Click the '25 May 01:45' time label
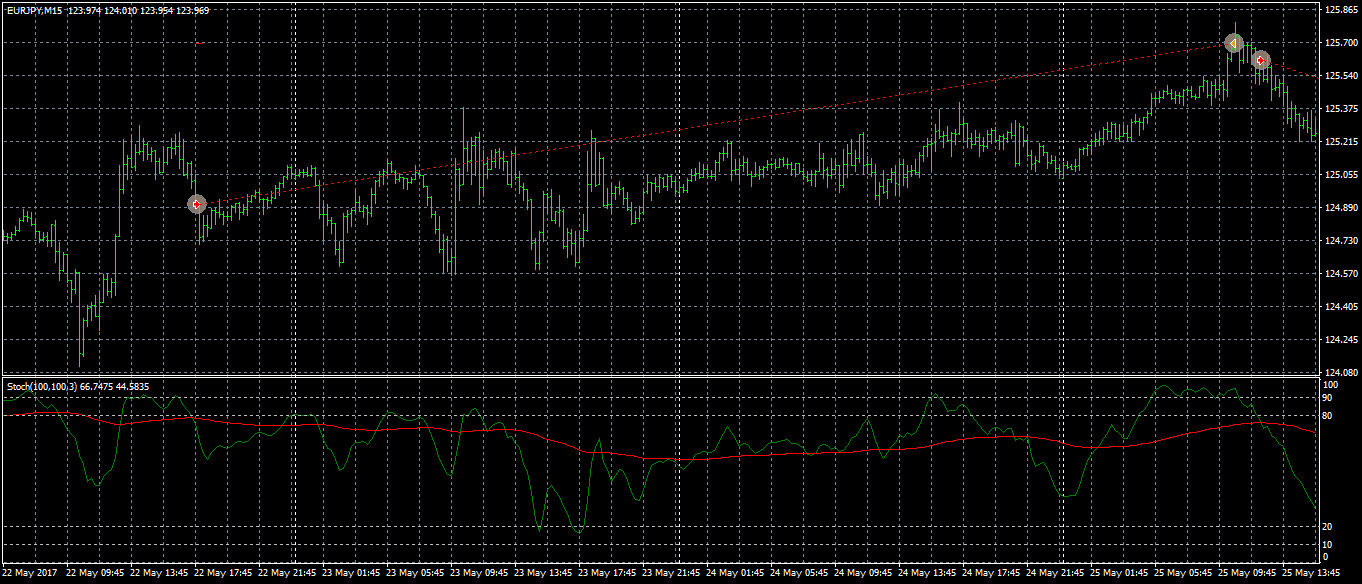This screenshot has height=584, width=1362. point(1120,574)
